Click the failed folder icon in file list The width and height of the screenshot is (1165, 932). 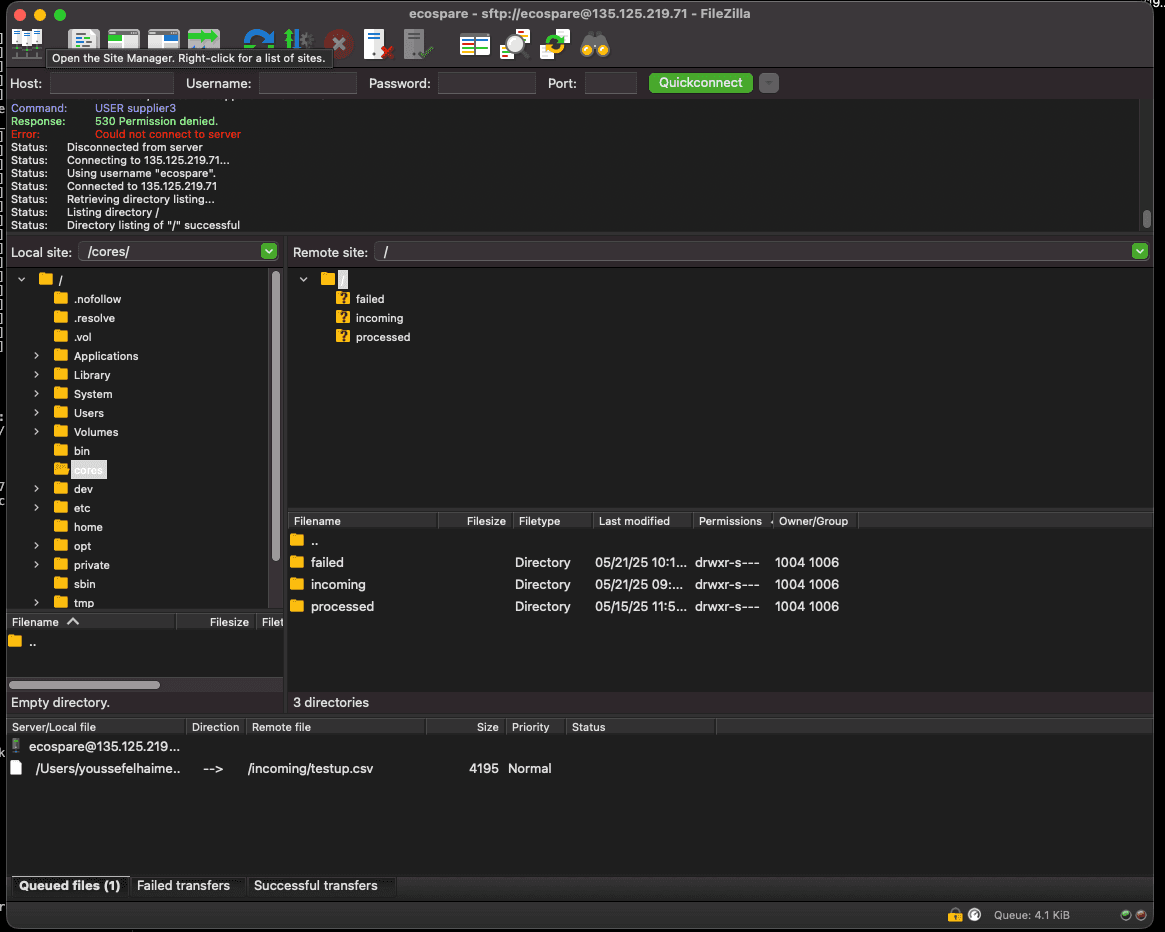tap(297, 562)
